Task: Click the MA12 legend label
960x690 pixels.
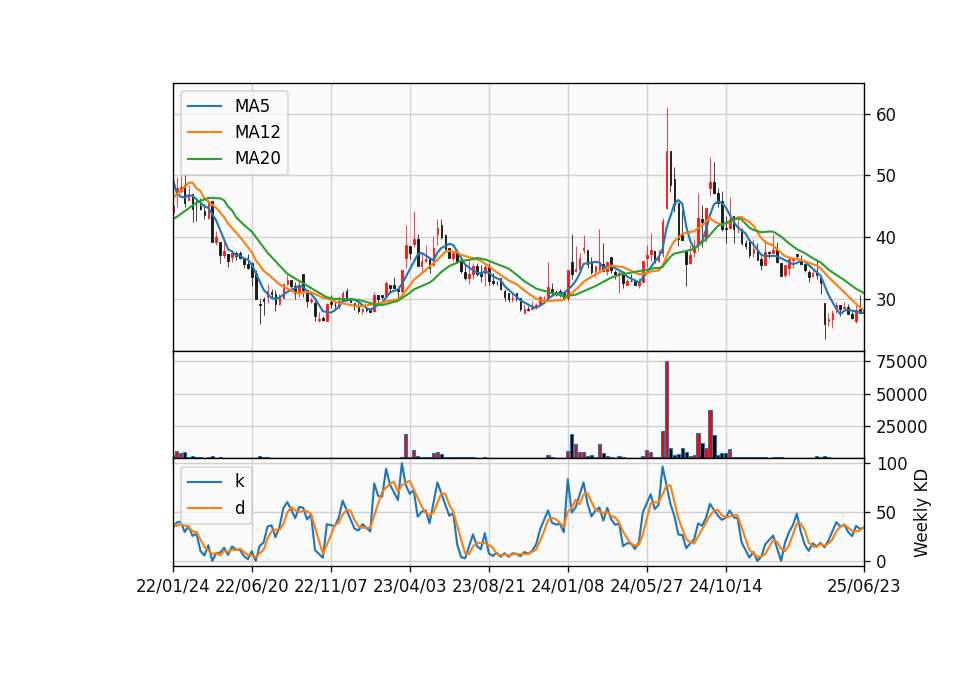Action: tap(257, 132)
